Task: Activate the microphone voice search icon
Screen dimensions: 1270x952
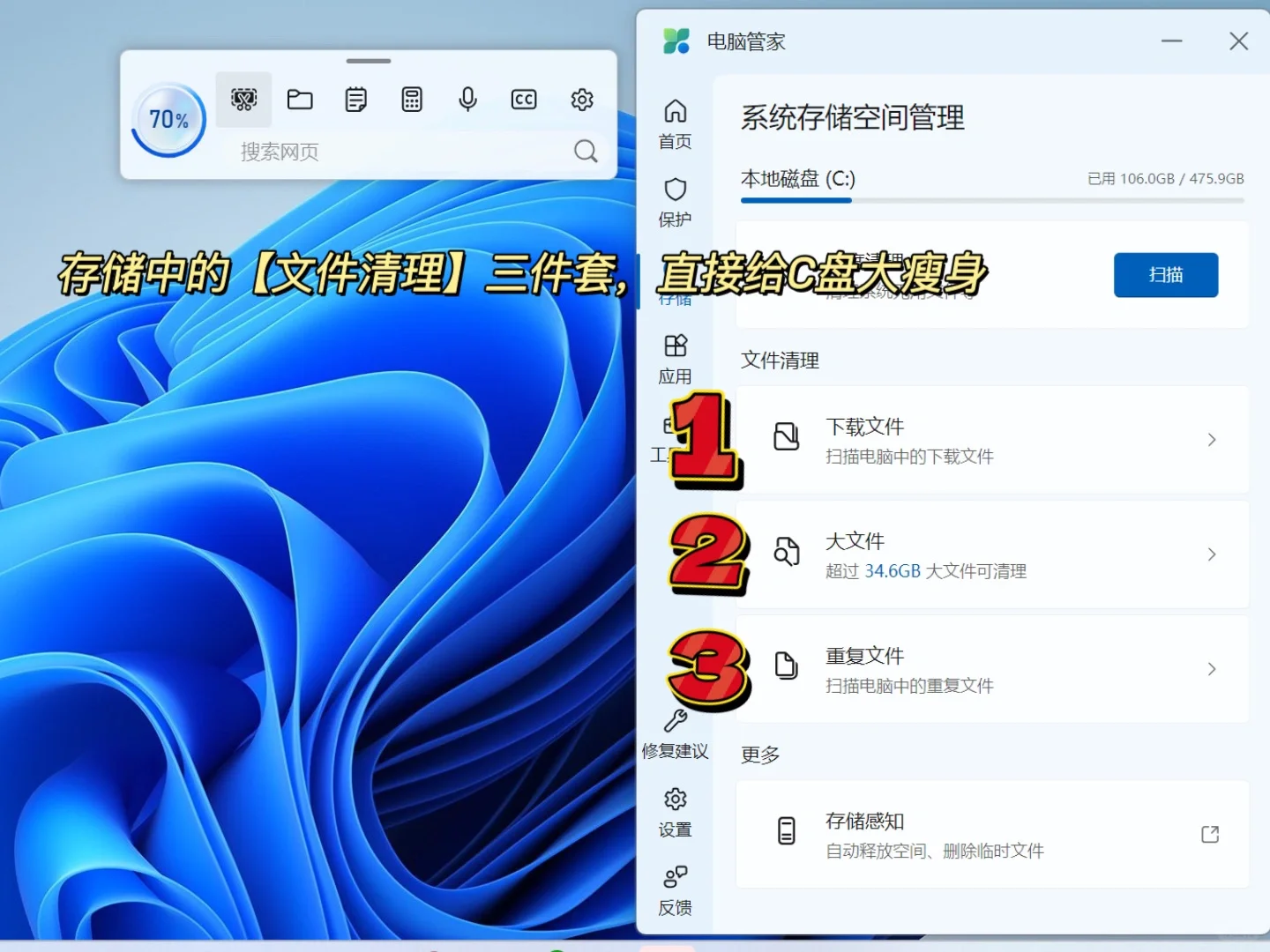Action: click(x=467, y=100)
